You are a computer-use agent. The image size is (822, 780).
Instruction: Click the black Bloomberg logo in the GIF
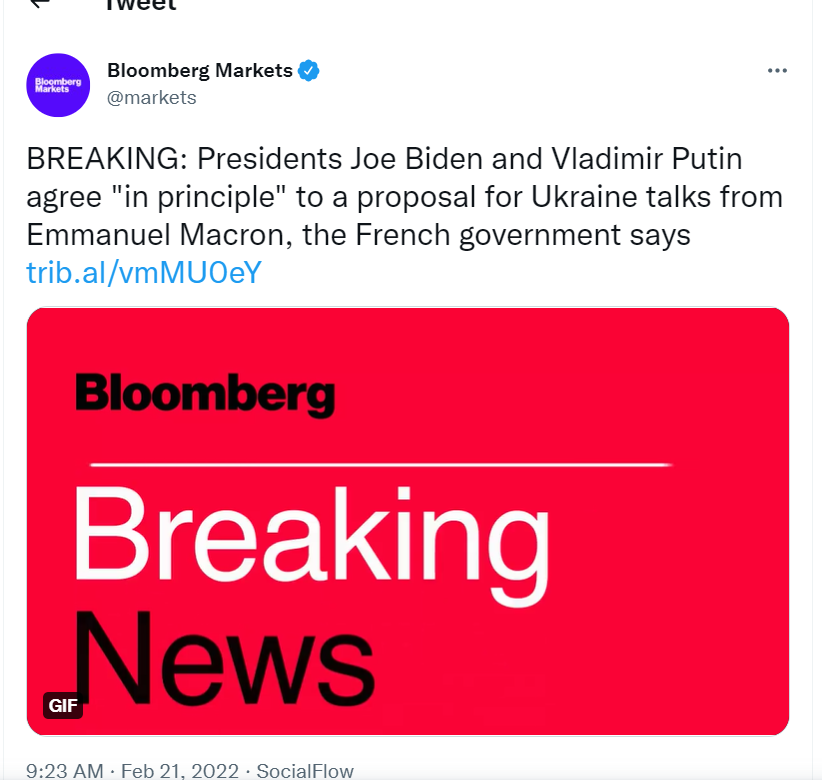[x=206, y=394]
